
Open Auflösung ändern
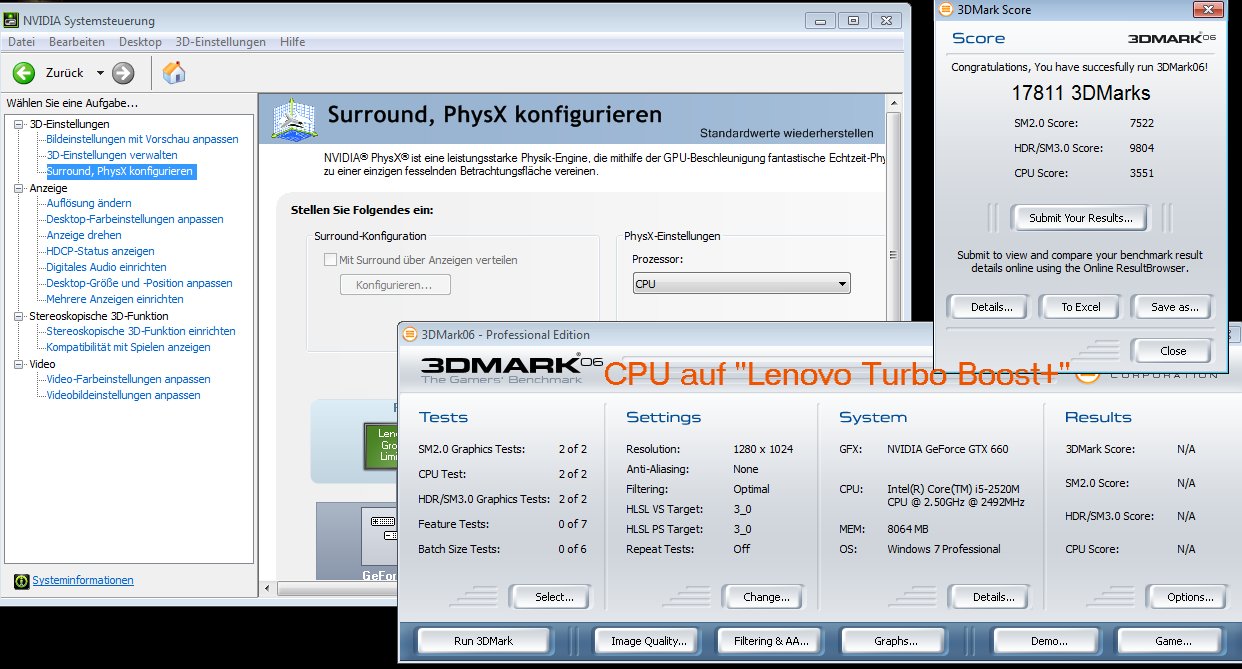click(x=89, y=203)
